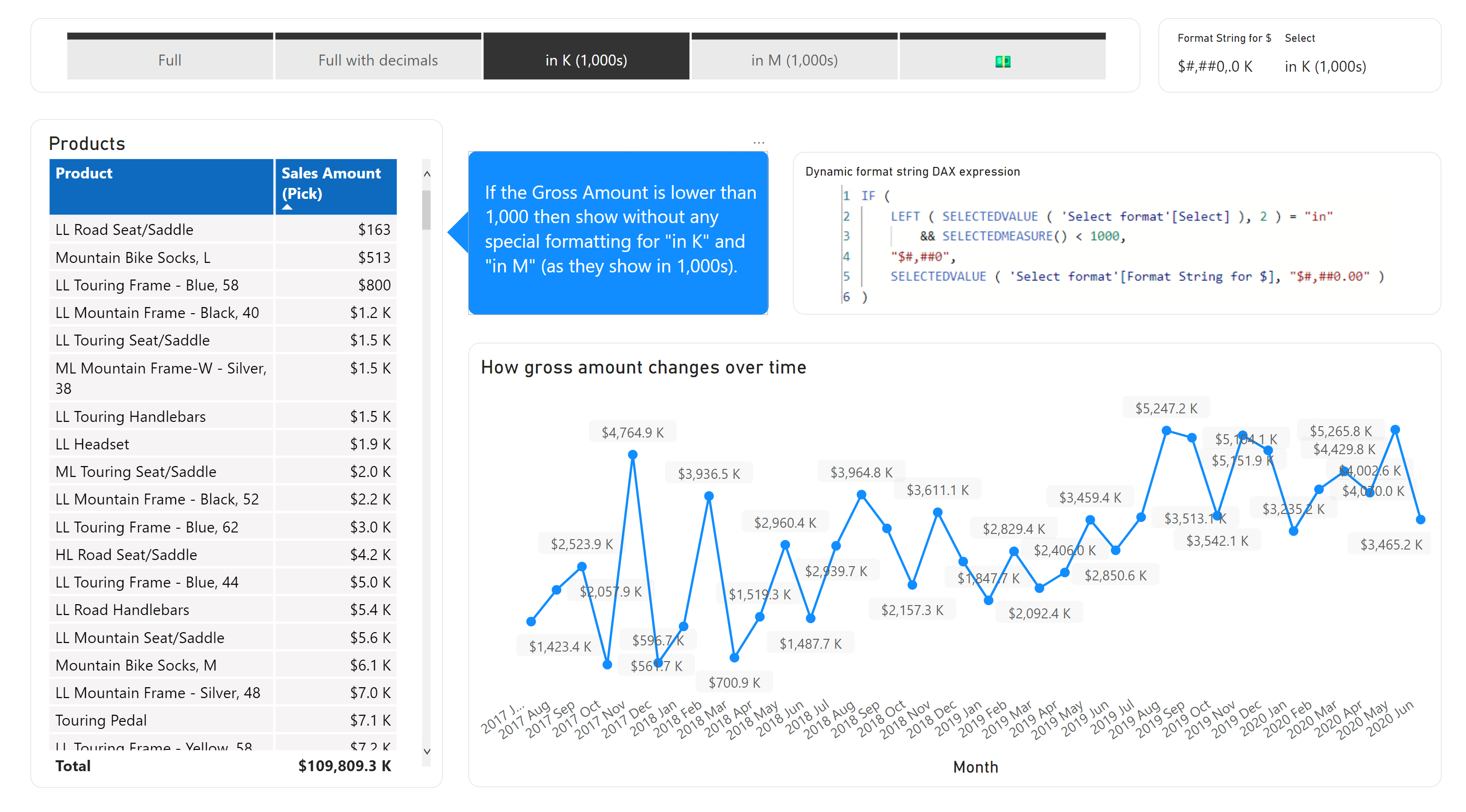1466x812 pixels.
Task: Click the Month axis title
Action: (x=976, y=767)
